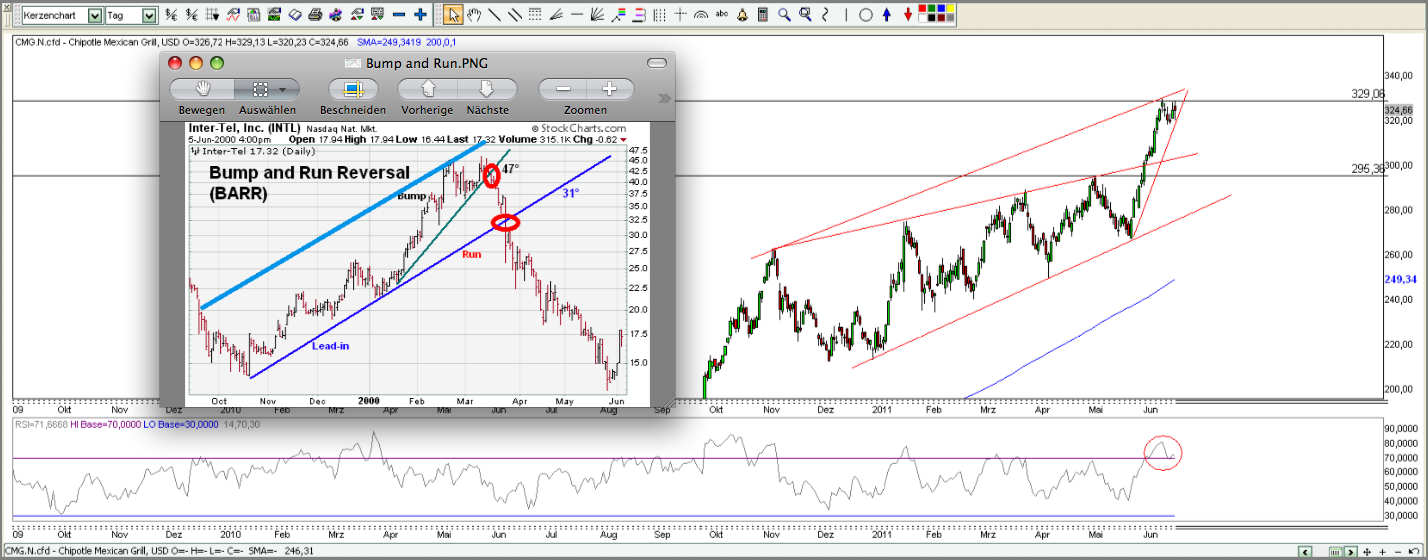Select the vertical dotted time zones tool
1428x560 pixels.
(x=659, y=15)
